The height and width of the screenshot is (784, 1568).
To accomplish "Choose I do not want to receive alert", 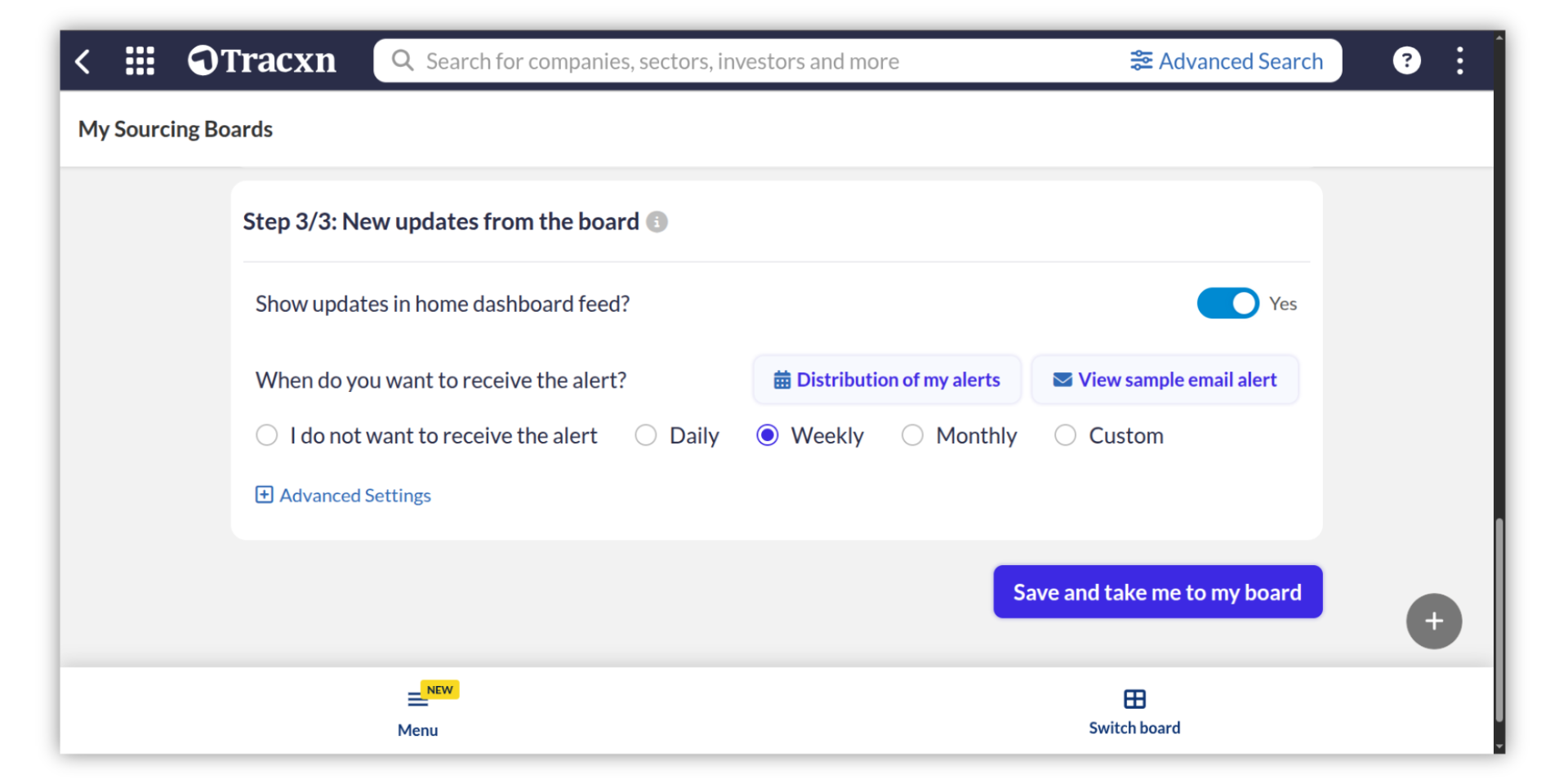I will (267, 435).
